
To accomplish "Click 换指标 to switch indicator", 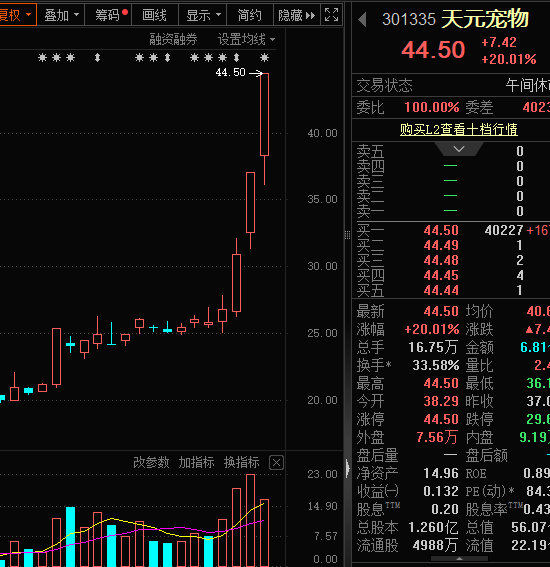I will [x=242, y=462].
